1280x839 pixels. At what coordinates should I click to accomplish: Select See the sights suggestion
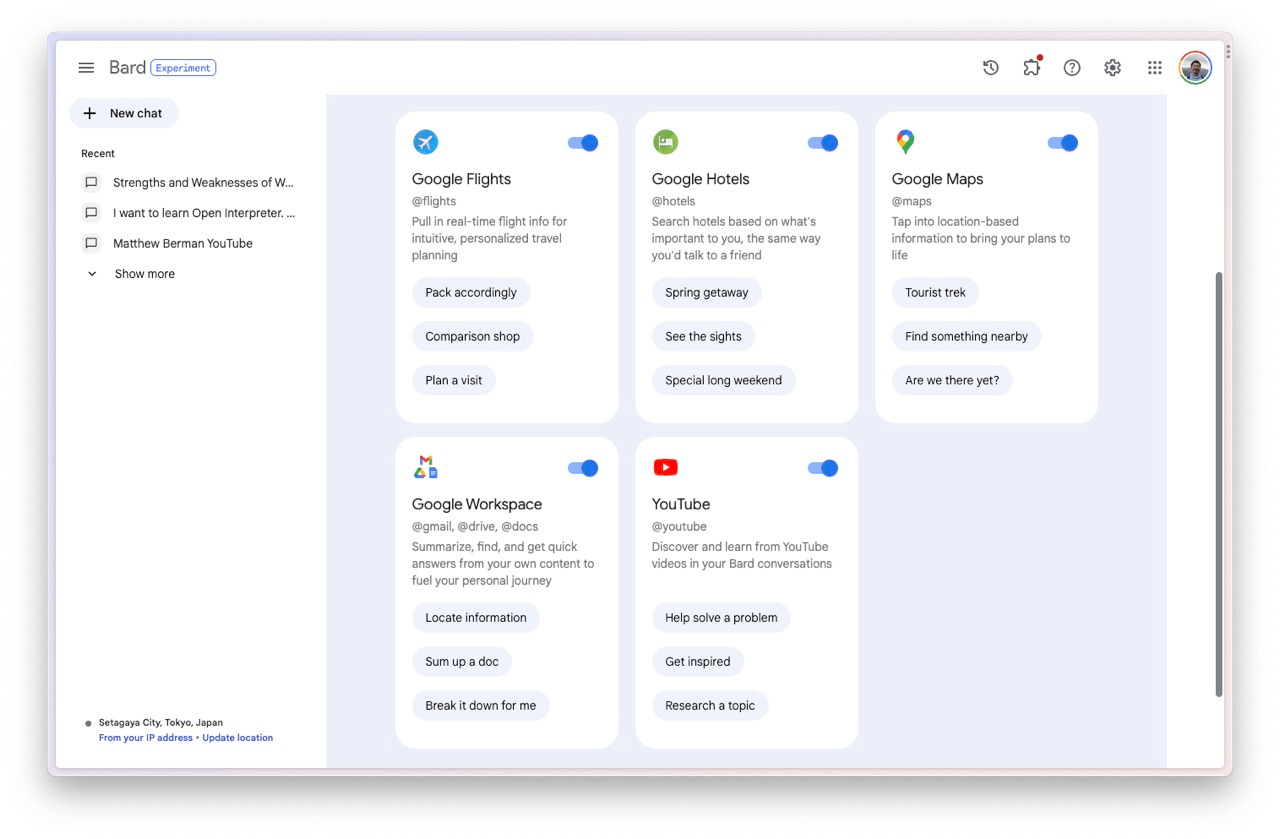pyautogui.click(x=703, y=337)
